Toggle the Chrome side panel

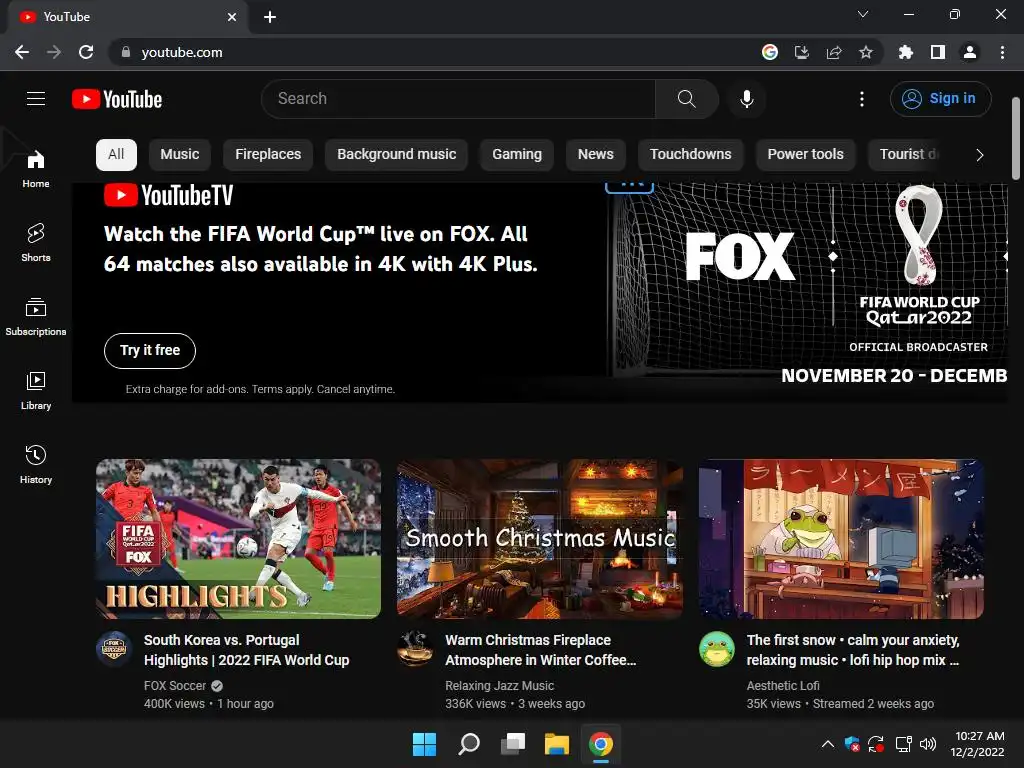(938, 52)
